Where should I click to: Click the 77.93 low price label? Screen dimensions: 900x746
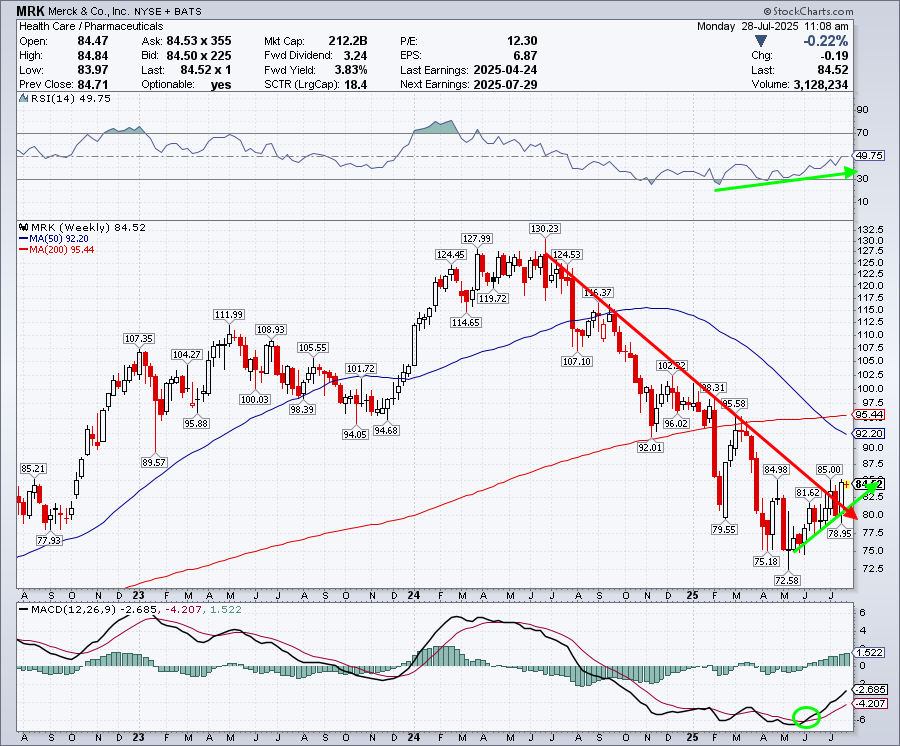(x=49, y=541)
